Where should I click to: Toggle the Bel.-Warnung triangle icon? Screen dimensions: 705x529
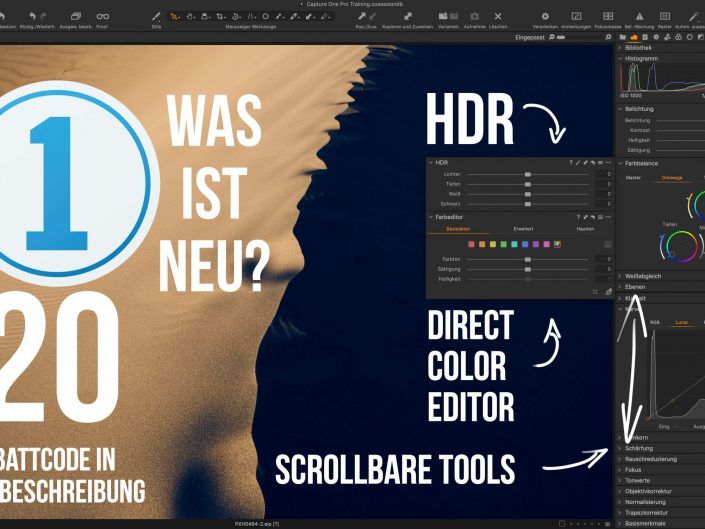coord(639,16)
